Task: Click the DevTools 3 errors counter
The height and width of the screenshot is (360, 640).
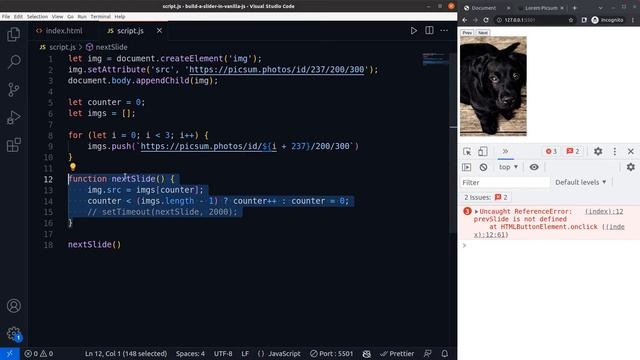Action: point(551,151)
